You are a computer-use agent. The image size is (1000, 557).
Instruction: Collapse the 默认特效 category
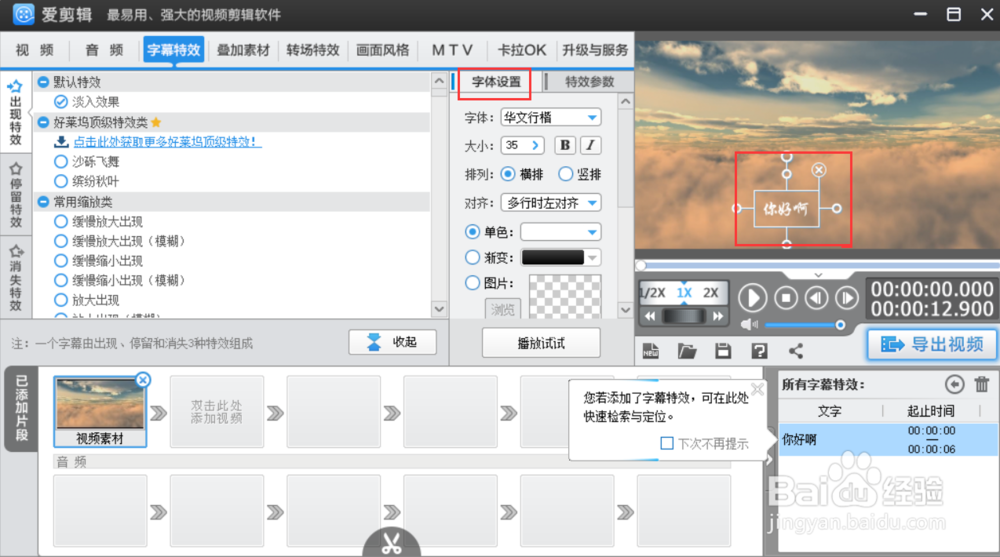(43, 82)
